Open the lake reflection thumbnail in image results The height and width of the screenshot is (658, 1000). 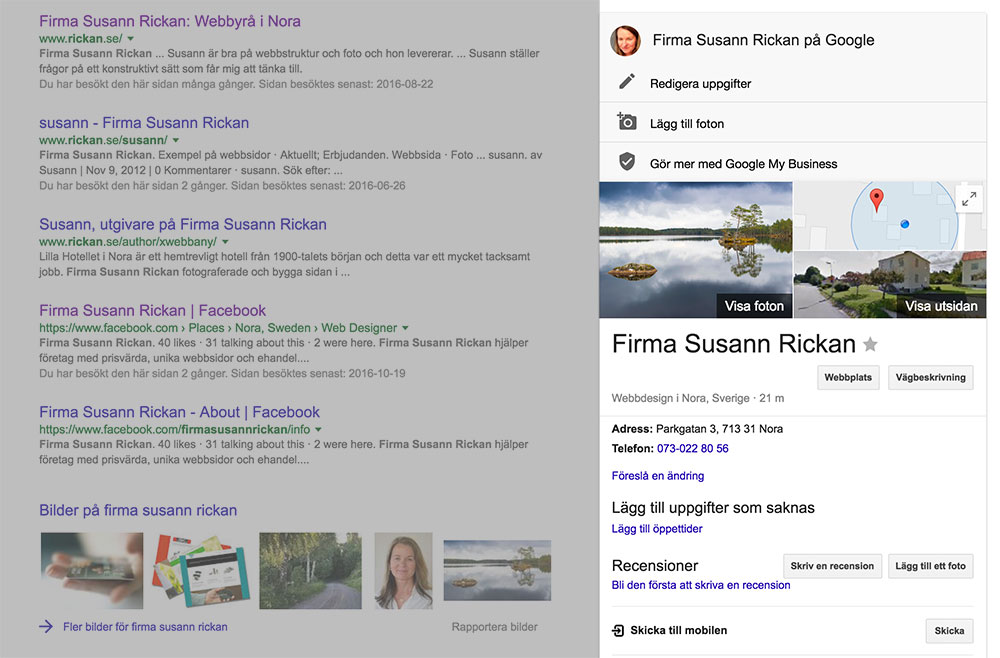(x=497, y=570)
